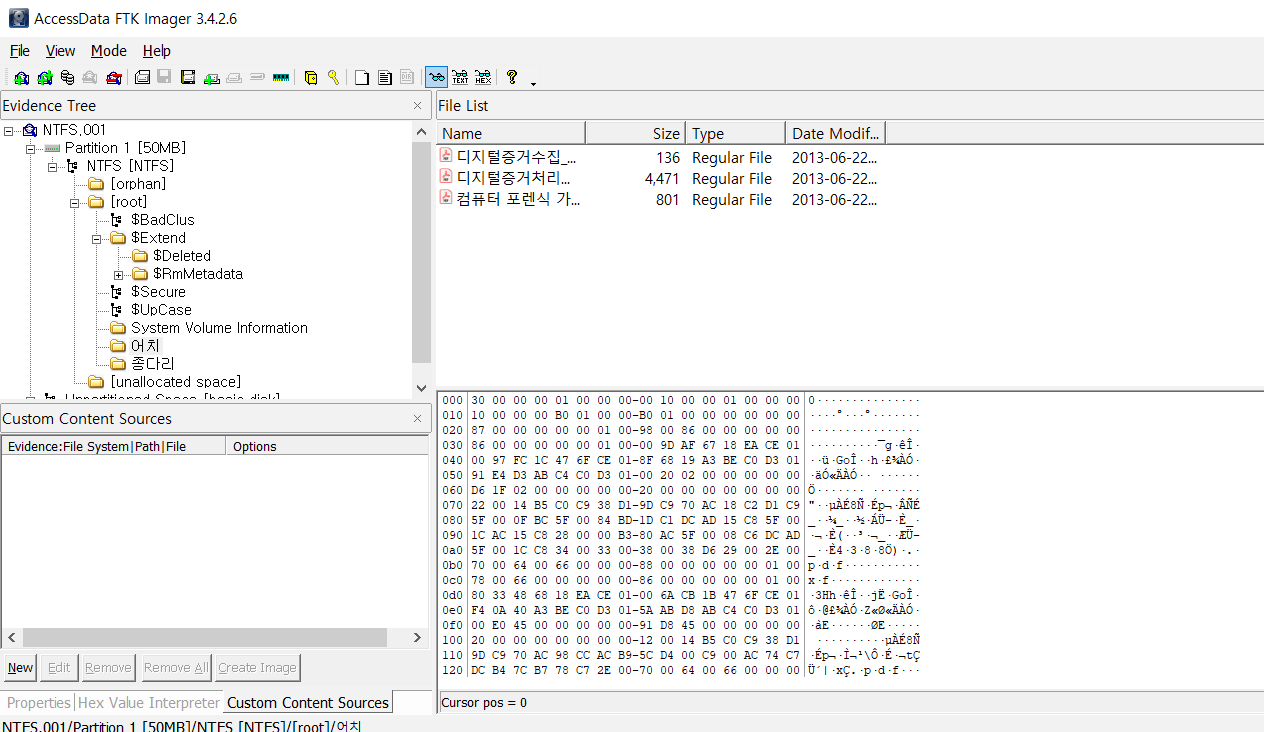Select the [orphan] folder in tree

pyautogui.click(x=138, y=184)
